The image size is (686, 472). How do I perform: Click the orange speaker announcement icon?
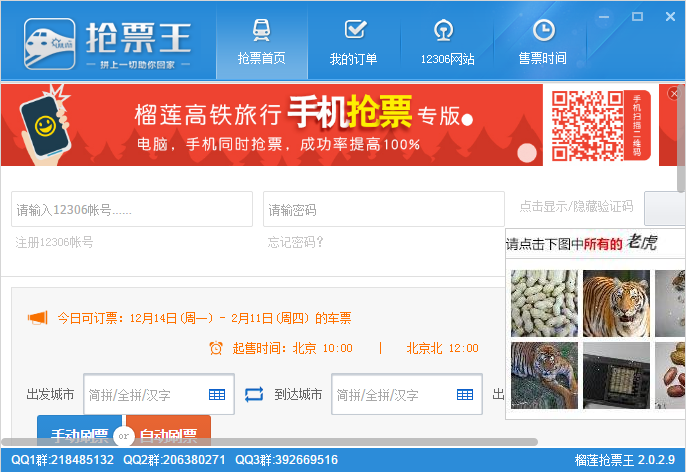point(37,318)
